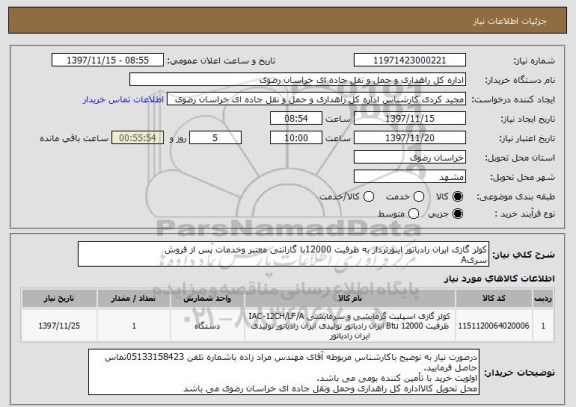Select the کالا/خدمت radio button
The width and height of the screenshot is (576, 407).
pyautogui.click(x=368, y=197)
